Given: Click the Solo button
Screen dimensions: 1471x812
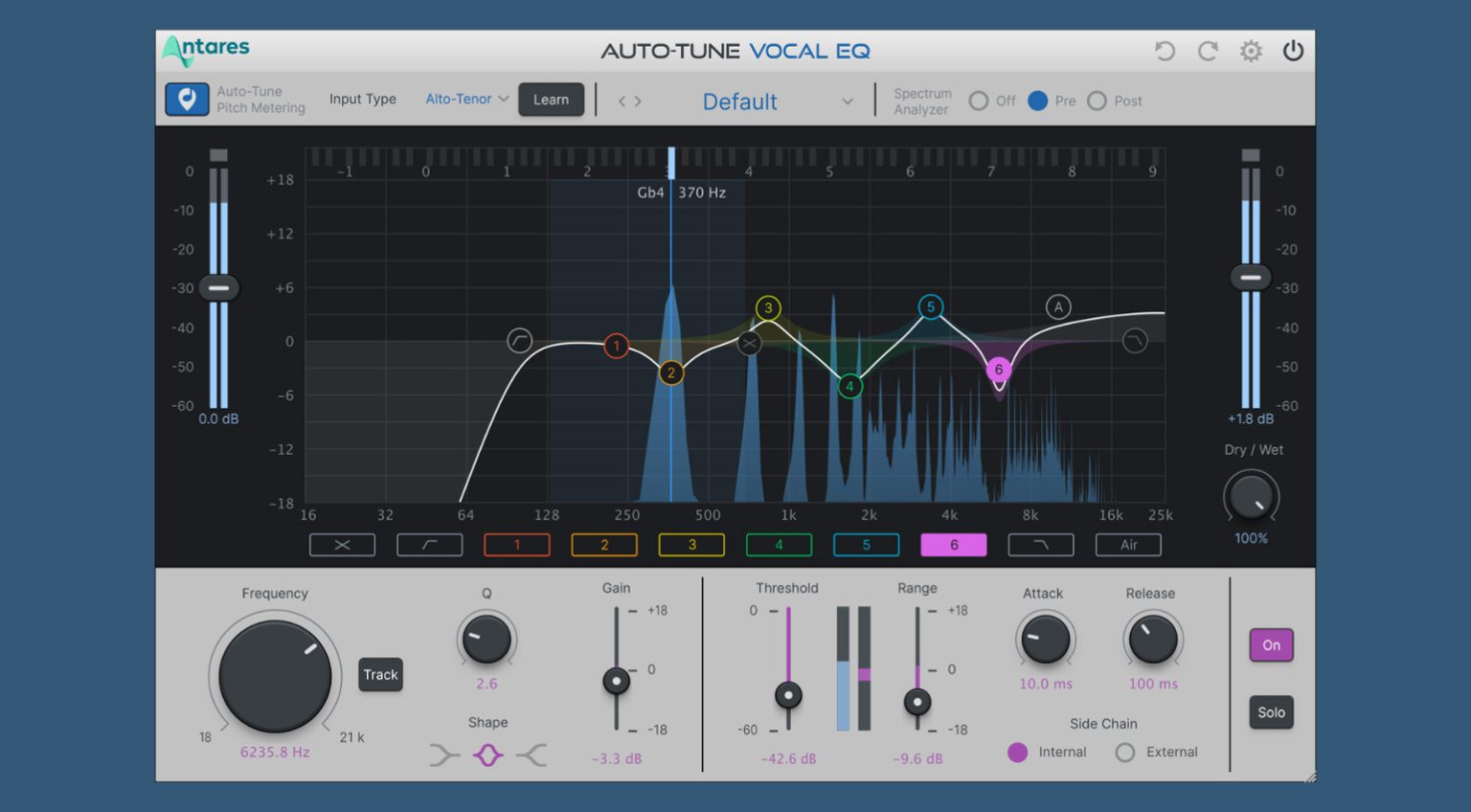Looking at the screenshot, I should [x=1271, y=712].
